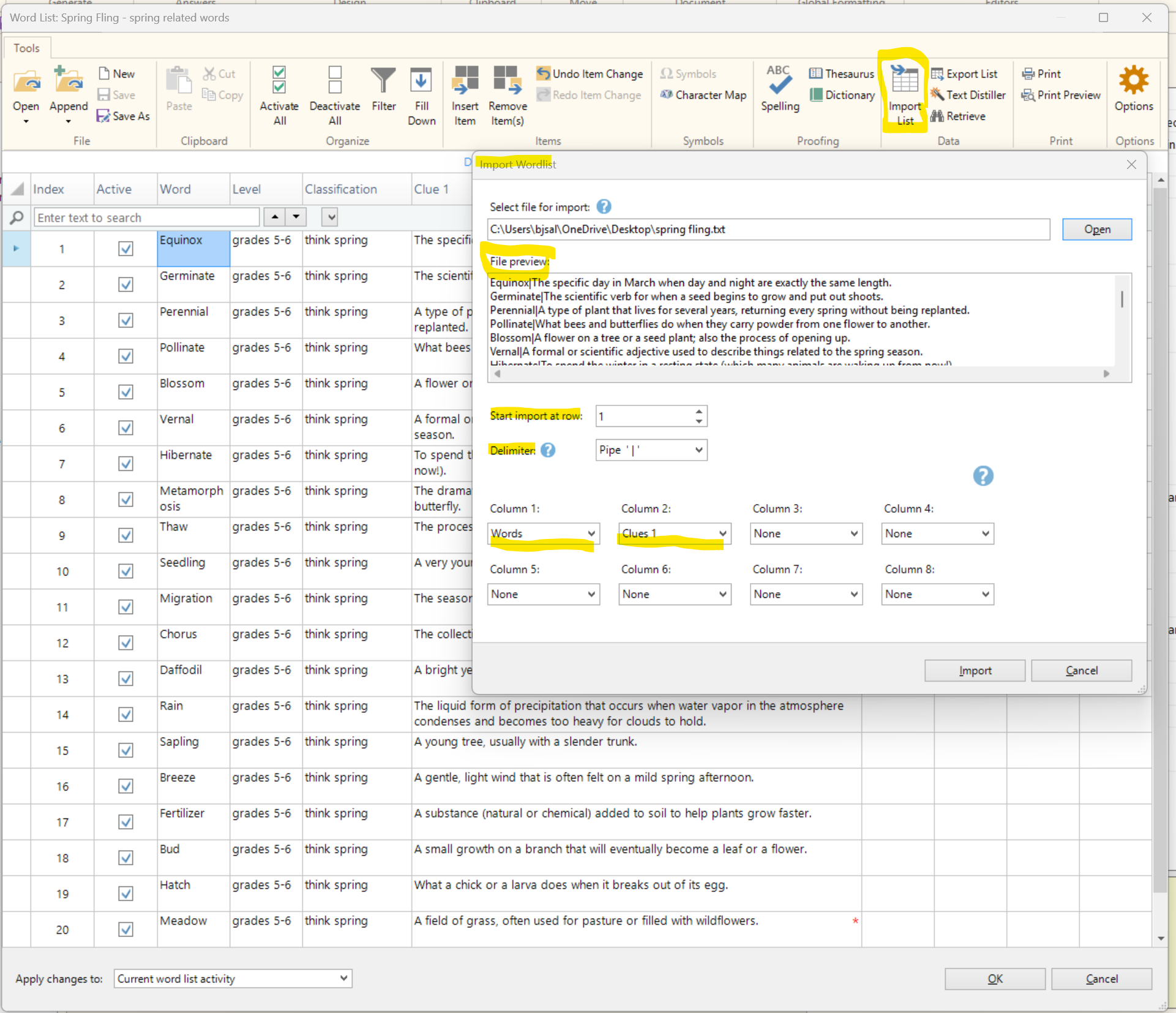Click the Classification column header
1176x1013 pixels.
point(340,189)
